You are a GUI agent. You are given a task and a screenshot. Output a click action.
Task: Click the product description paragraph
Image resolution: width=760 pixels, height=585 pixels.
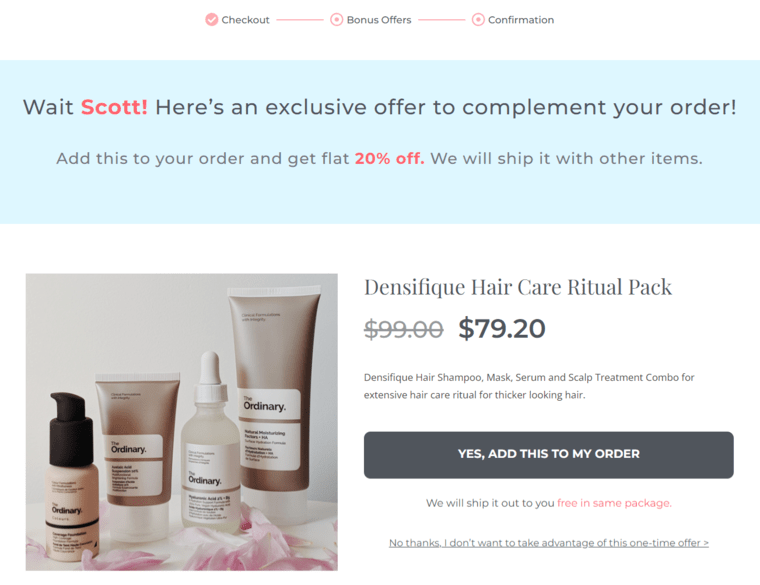(x=529, y=386)
